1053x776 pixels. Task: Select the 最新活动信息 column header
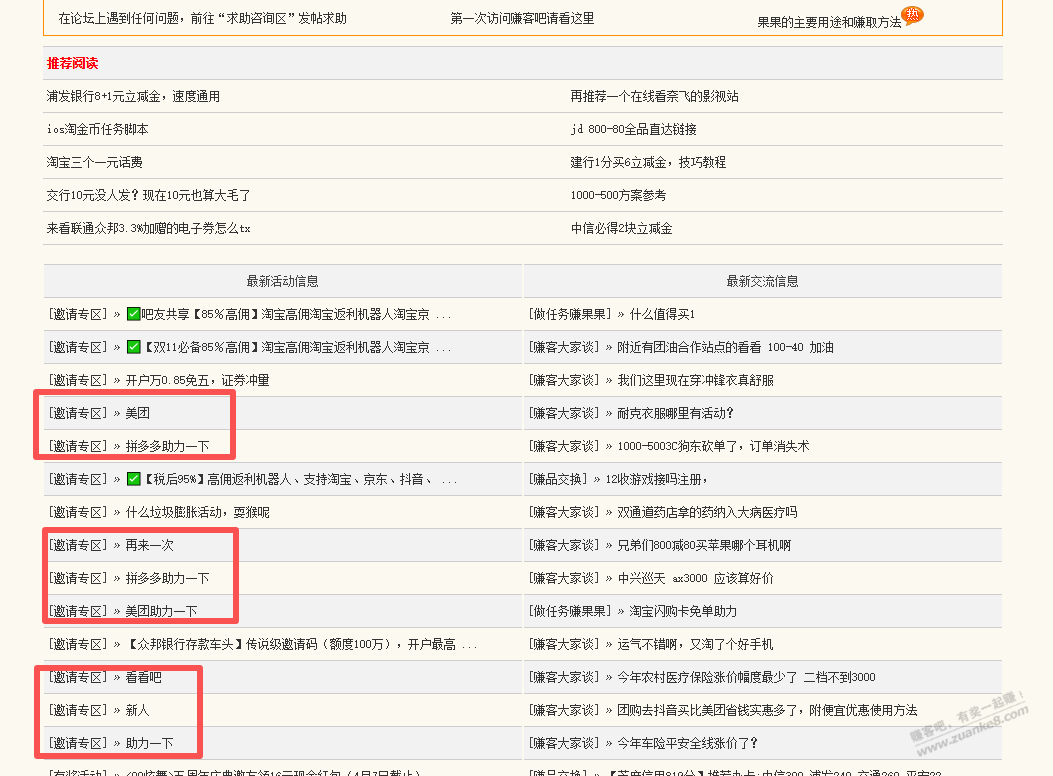tap(282, 281)
